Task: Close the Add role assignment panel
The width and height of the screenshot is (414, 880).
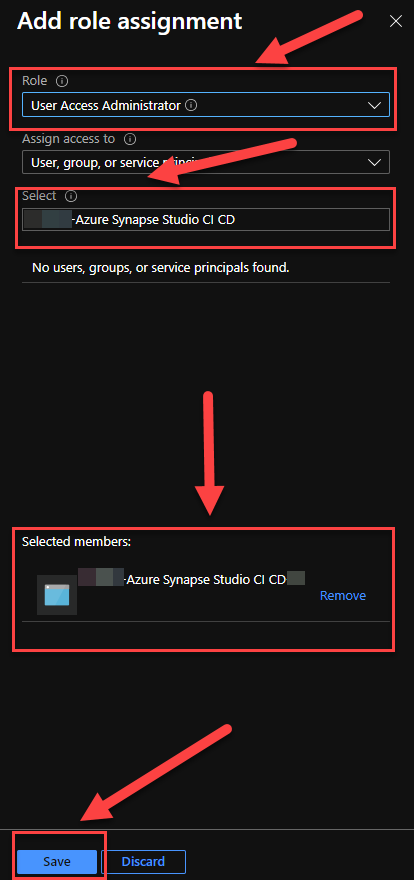Action: 396,21
